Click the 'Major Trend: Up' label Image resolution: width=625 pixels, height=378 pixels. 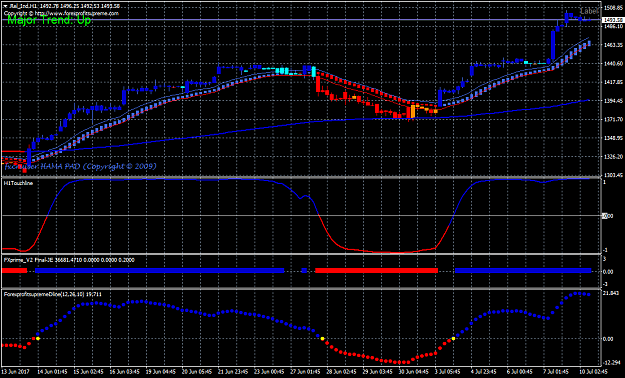click(49, 21)
